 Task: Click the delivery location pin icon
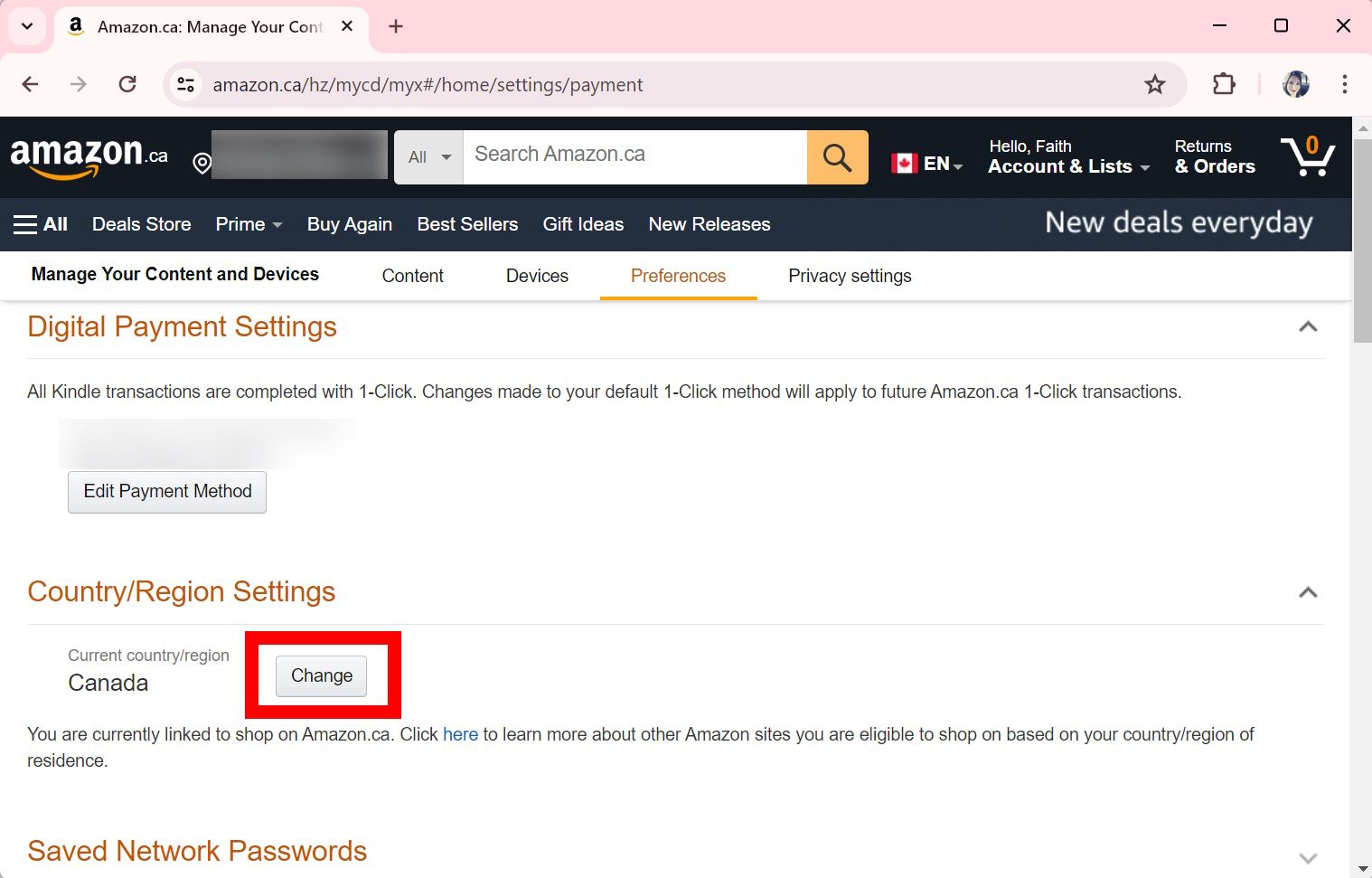201,164
